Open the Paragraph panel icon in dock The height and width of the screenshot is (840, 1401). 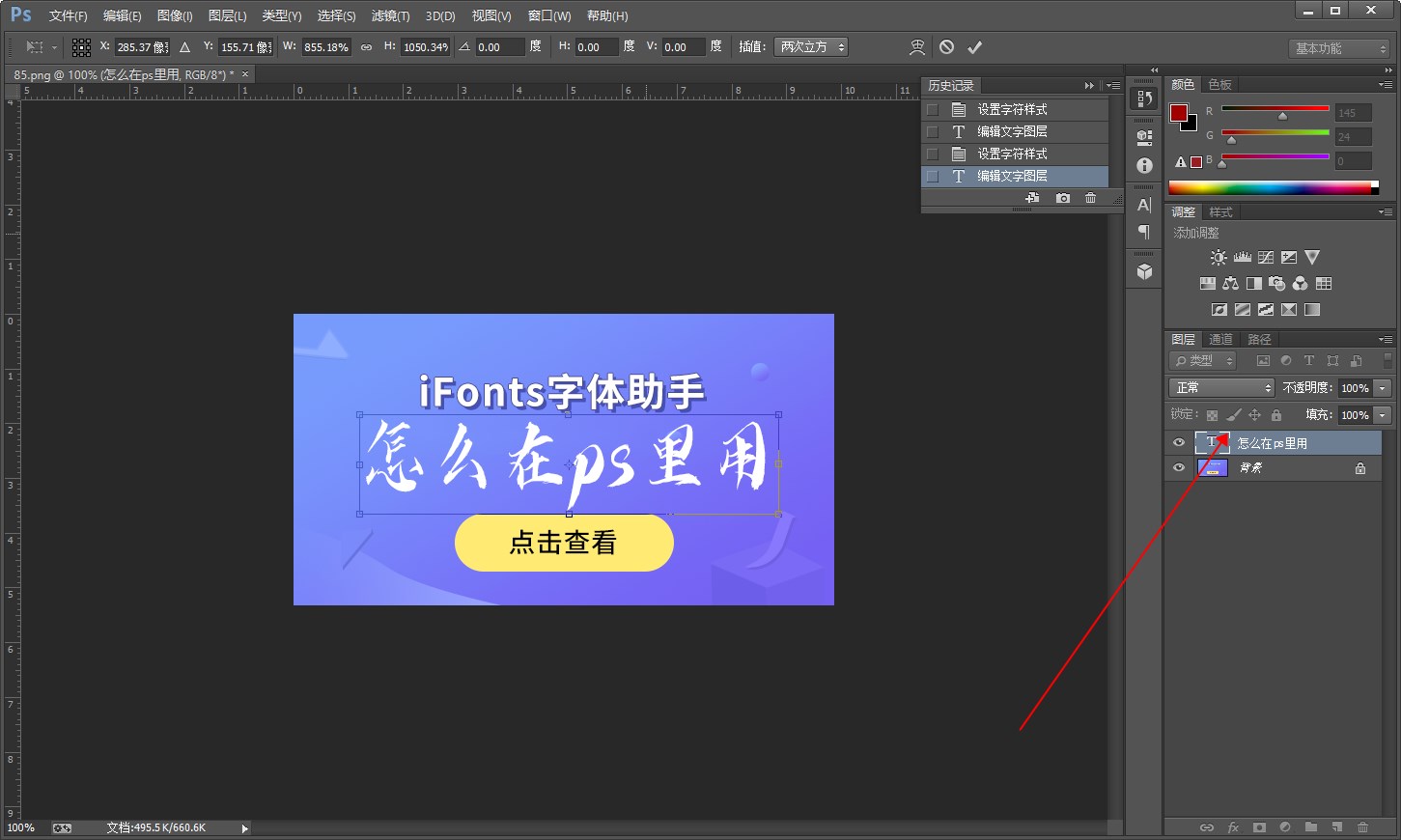pos(1144,232)
